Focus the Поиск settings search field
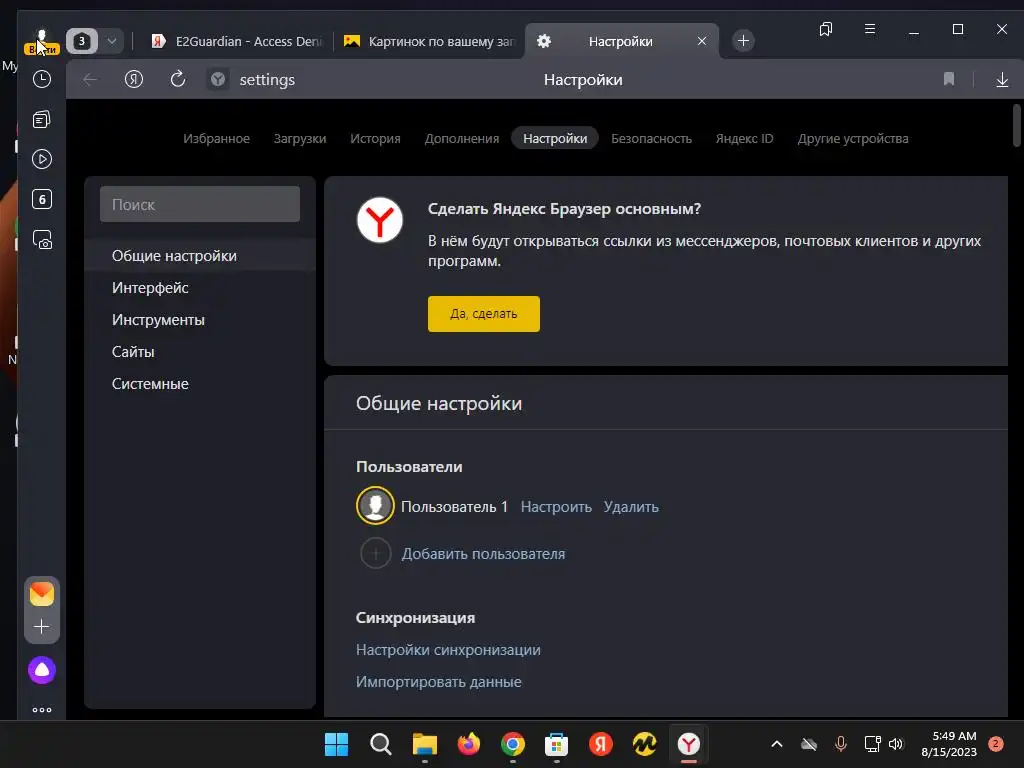The height and width of the screenshot is (768, 1024). (200, 204)
